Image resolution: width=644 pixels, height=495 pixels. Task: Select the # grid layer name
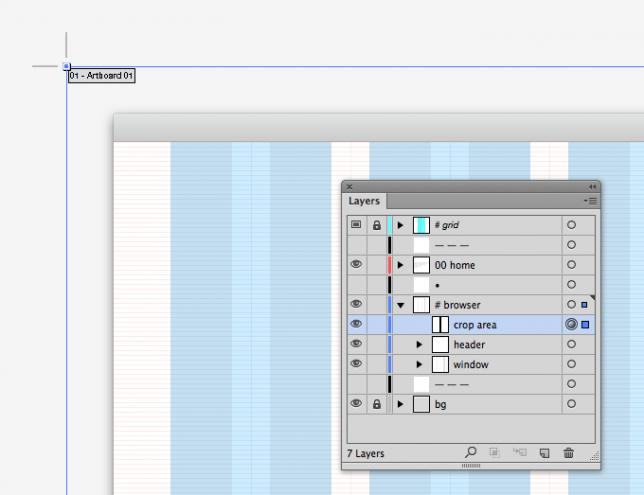pos(446,225)
